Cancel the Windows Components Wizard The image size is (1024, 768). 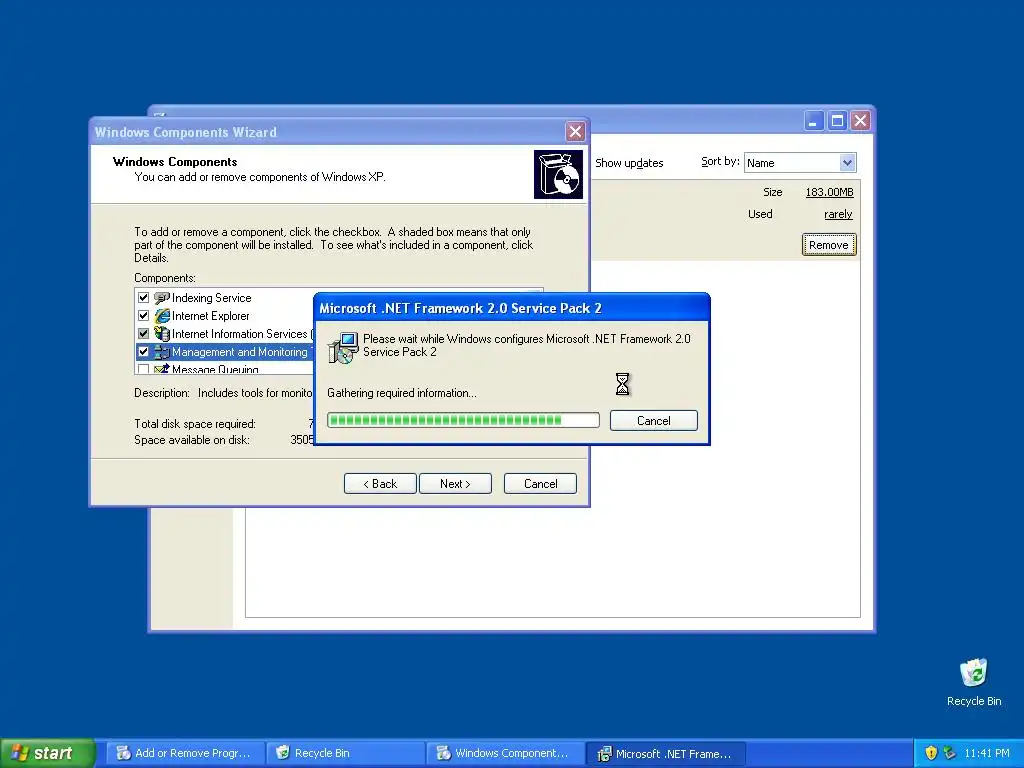[540, 484]
